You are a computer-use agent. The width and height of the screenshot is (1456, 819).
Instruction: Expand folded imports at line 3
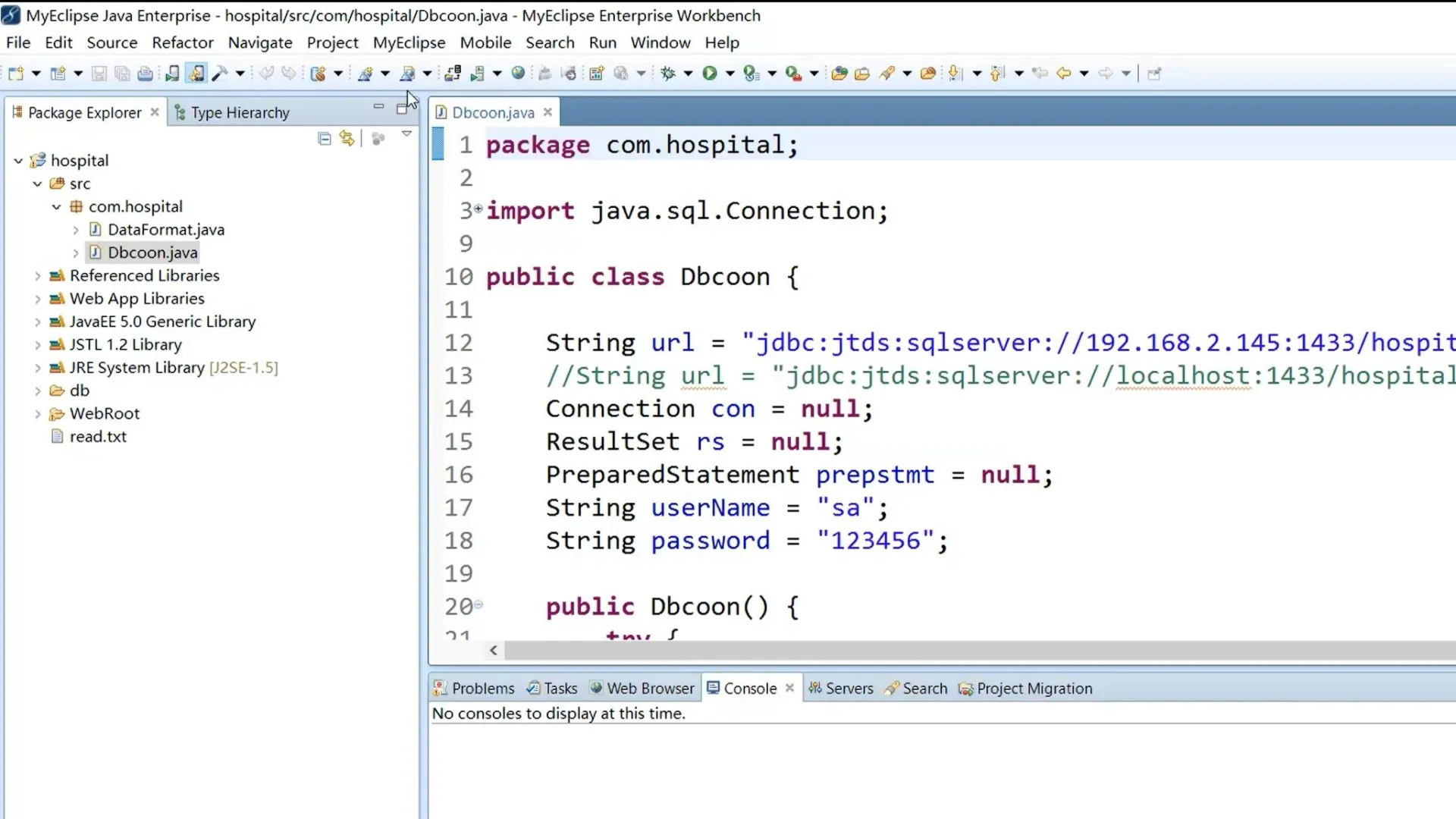(x=479, y=209)
